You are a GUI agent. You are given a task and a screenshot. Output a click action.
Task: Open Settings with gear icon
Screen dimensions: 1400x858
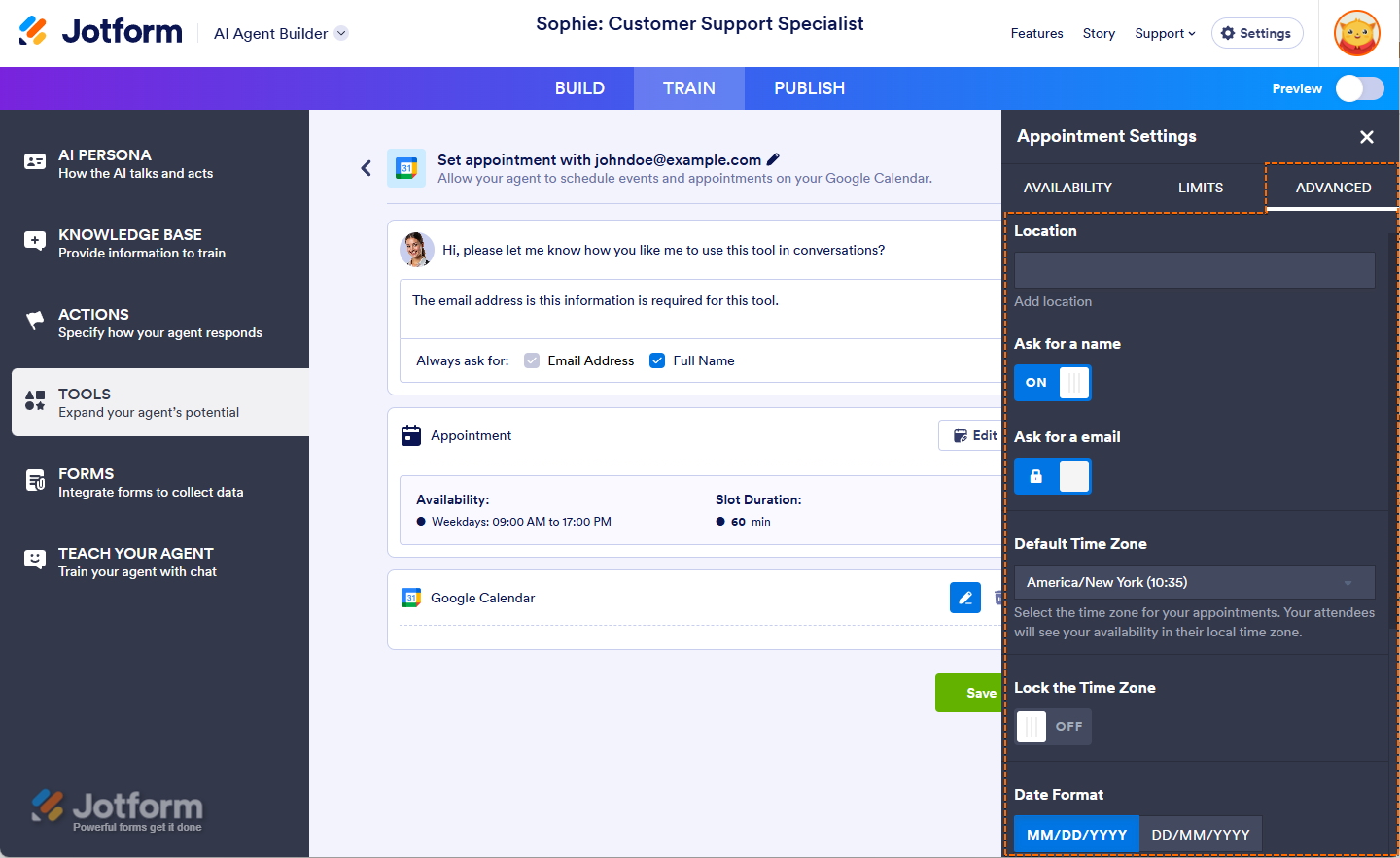[x=1257, y=33]
